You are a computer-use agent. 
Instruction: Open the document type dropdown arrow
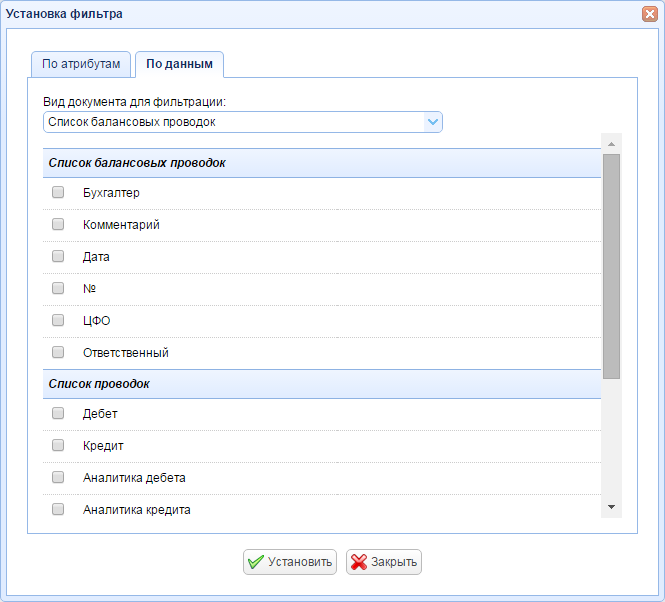(x=433, y=122)
